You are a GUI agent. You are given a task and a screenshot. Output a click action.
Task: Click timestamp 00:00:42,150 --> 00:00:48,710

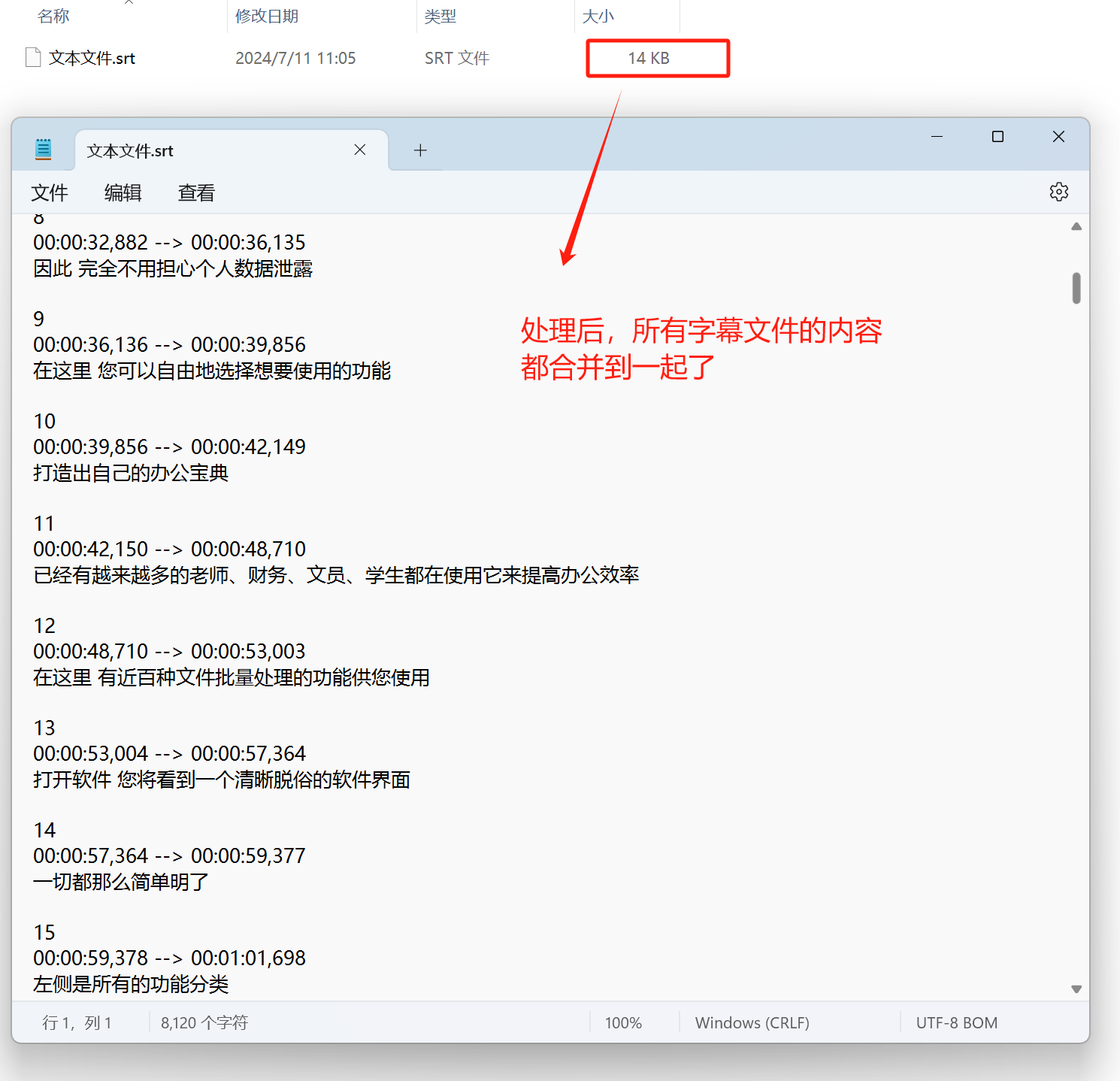click(169, 550)
